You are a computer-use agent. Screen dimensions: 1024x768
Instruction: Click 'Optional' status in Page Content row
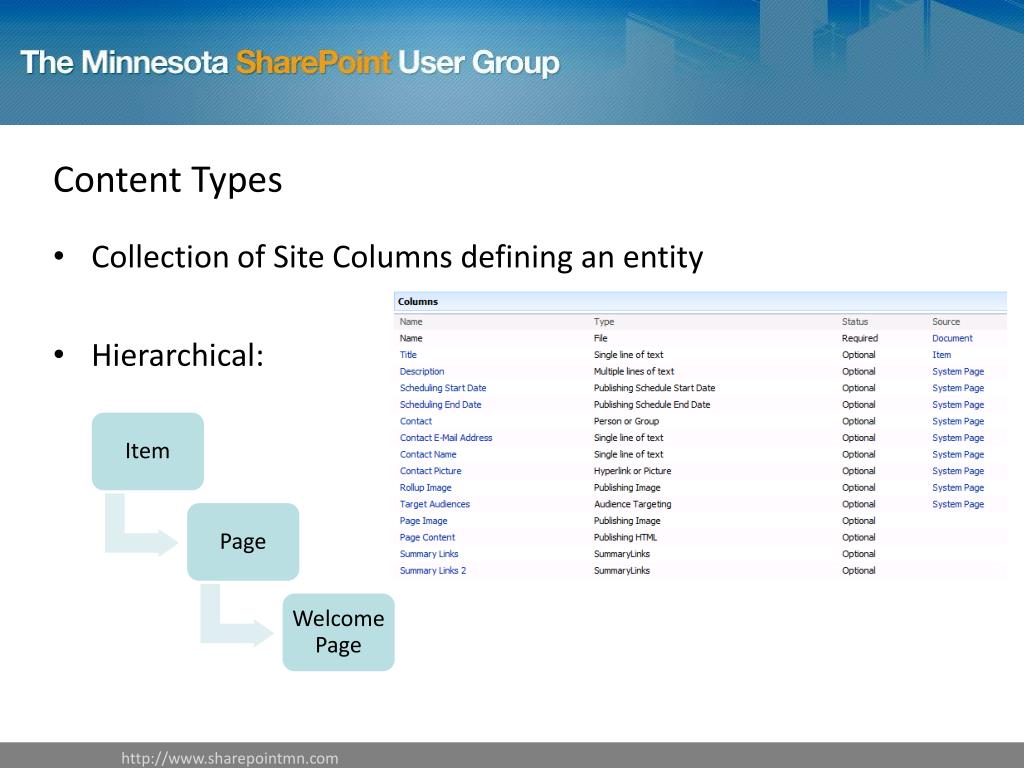tap(858, 537)
